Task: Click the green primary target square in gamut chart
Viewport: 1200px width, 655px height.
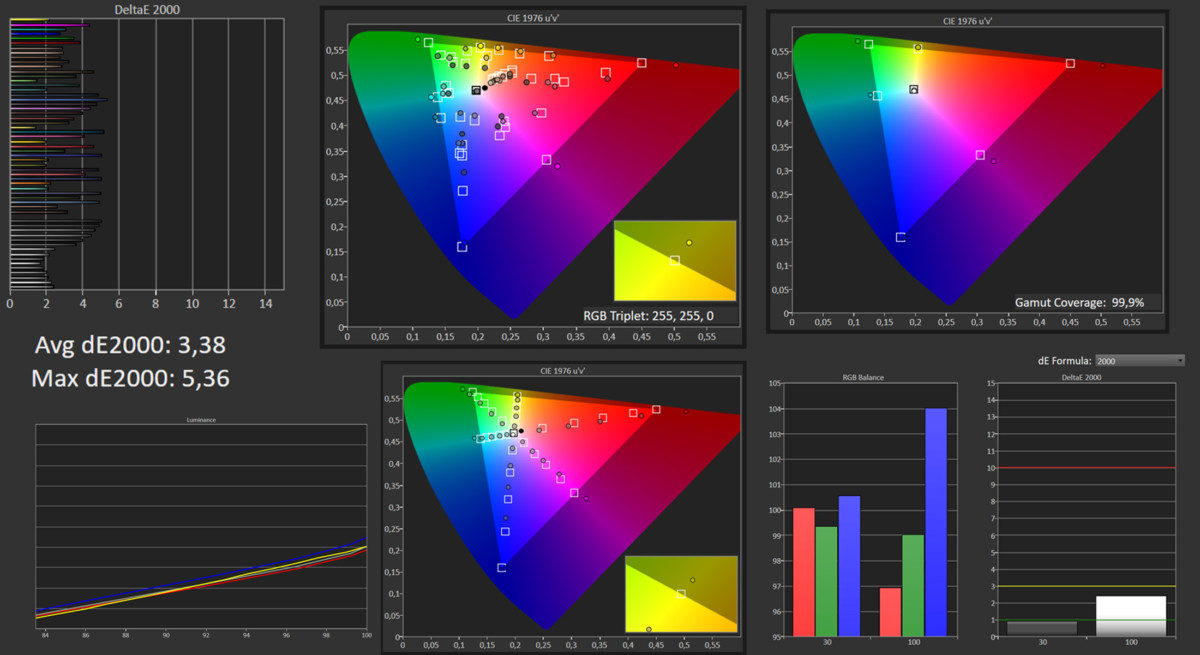Action: (868, 44)
